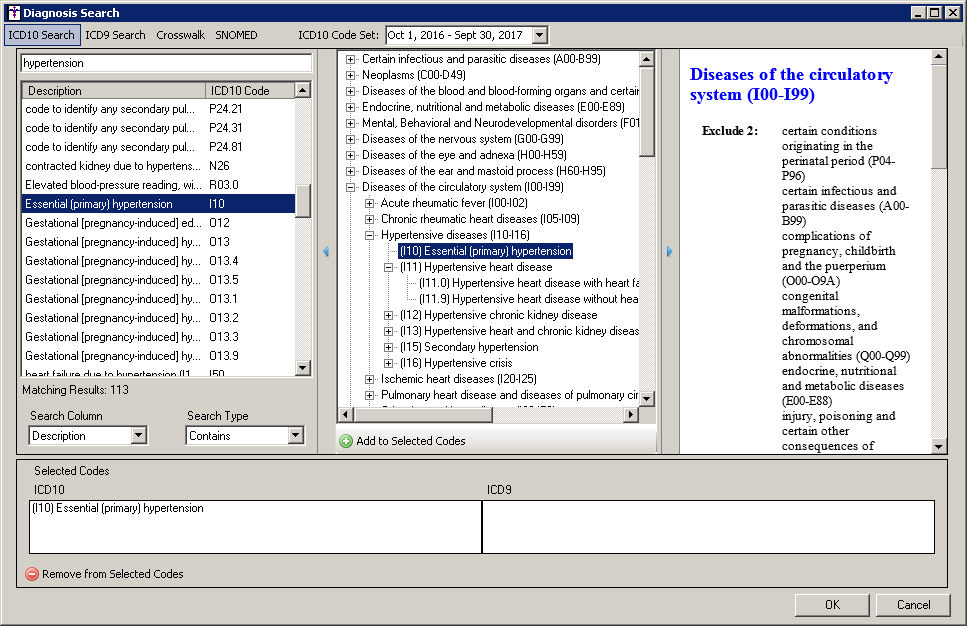Switch to ICD9 Search tab

pyautogui.click(x=115, y=35)
